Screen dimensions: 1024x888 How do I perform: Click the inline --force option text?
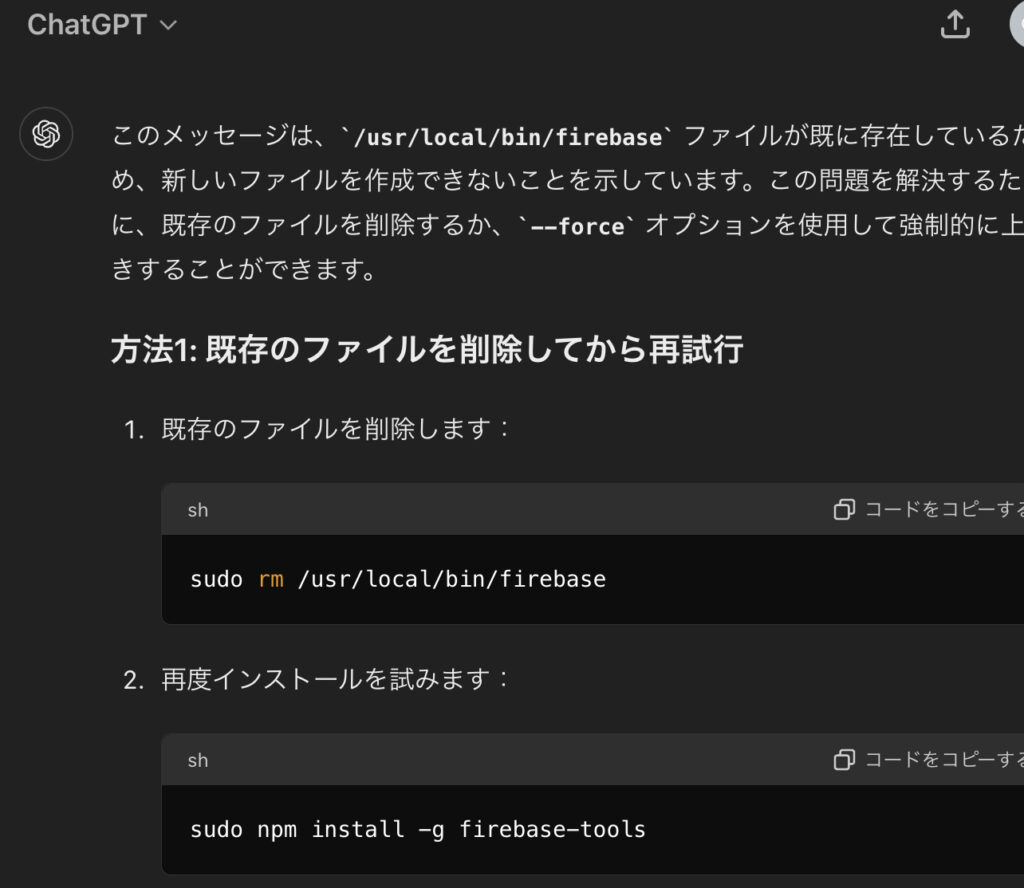click(577, 226)
